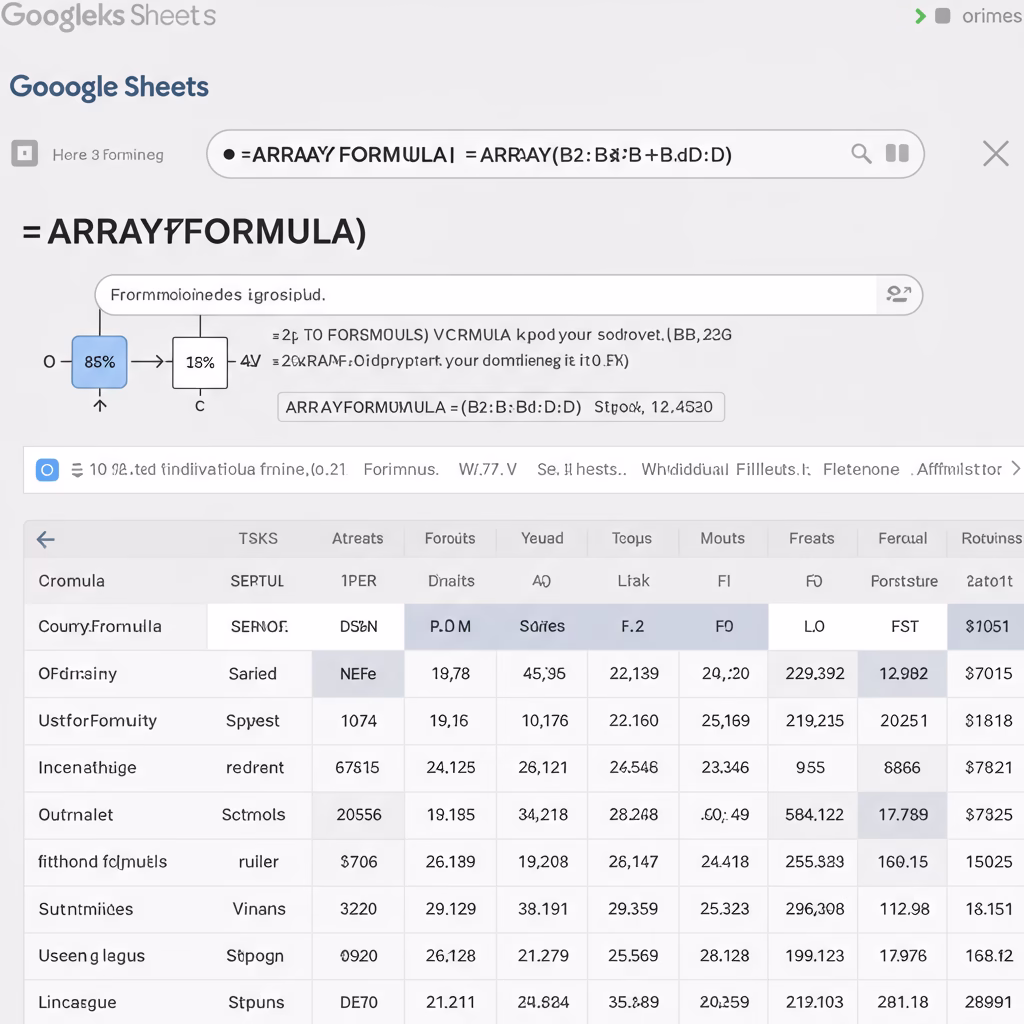The width and height of the screenshot is (1024, 1024).
Task: Open the W/.77.V tab
Action: 488,470
